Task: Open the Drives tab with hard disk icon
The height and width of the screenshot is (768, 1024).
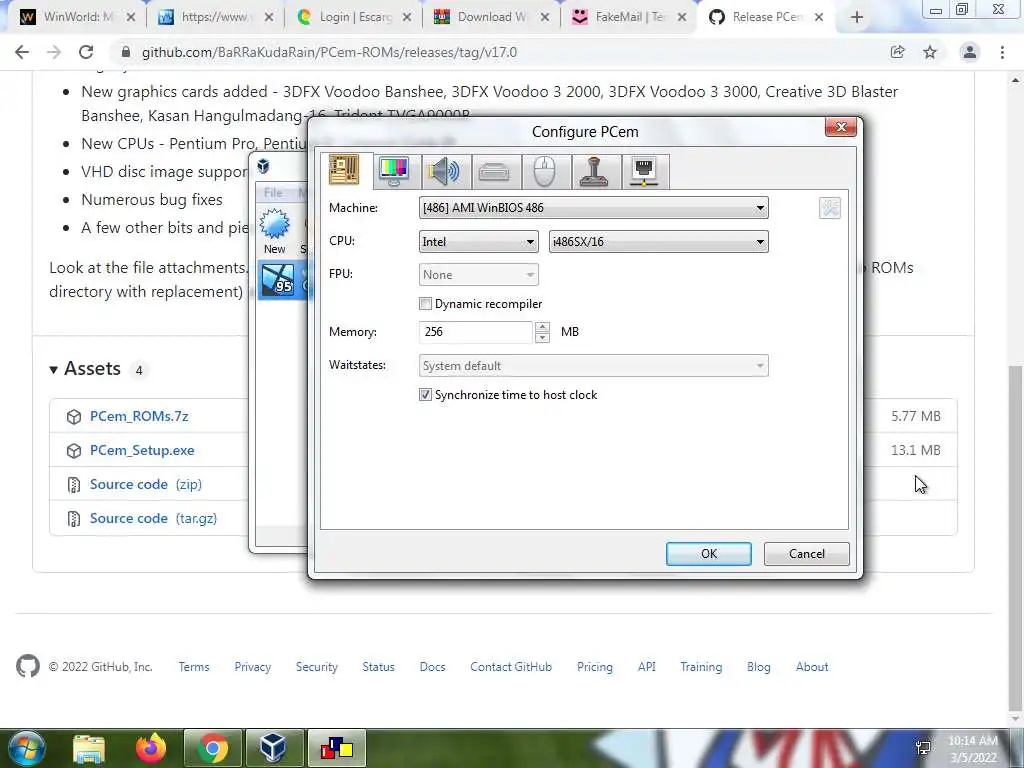Action: [494, 172]
